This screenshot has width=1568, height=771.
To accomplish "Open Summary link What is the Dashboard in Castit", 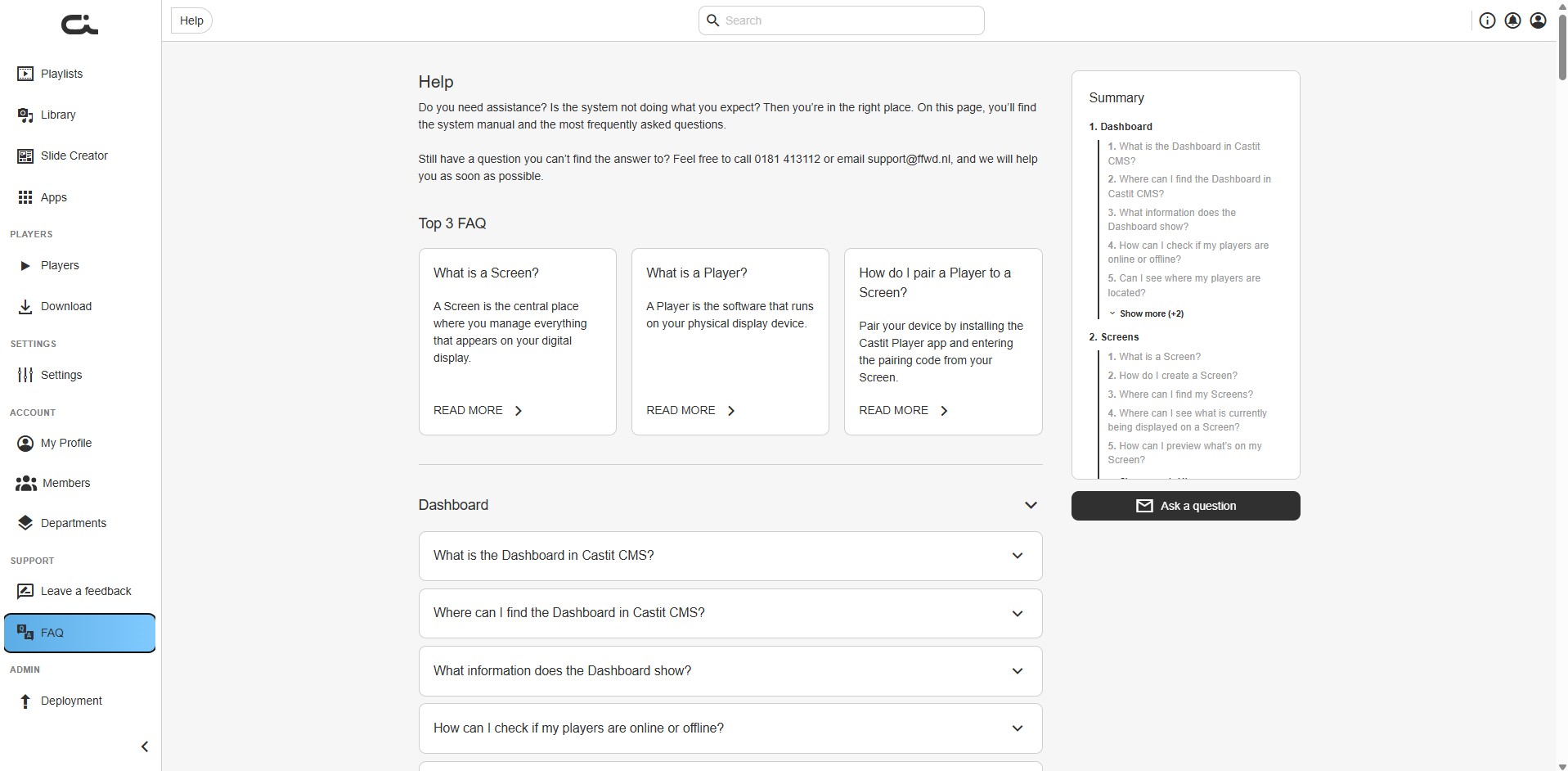I will (1184, 154).
